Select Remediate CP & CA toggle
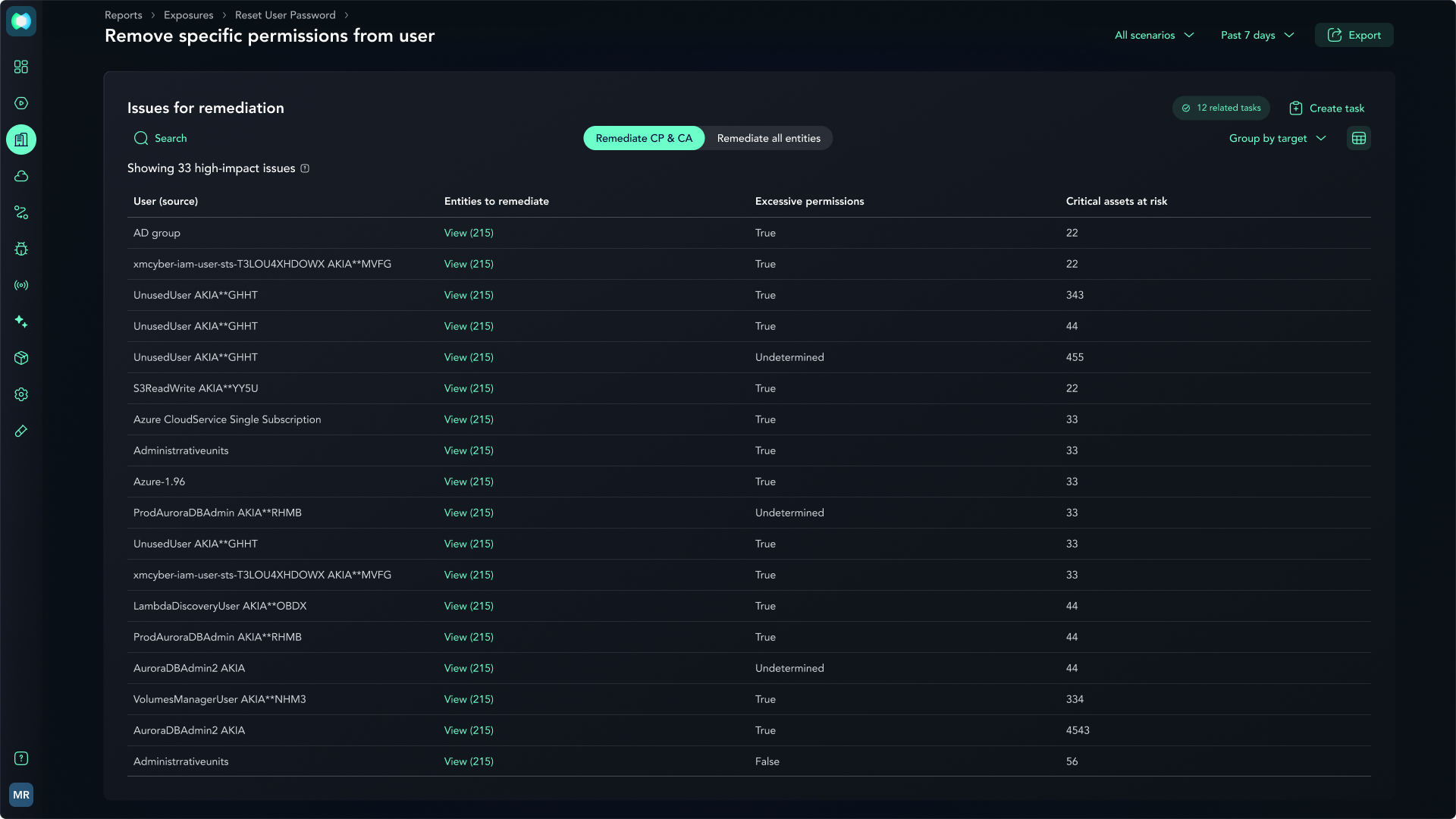 coord(644,138)
